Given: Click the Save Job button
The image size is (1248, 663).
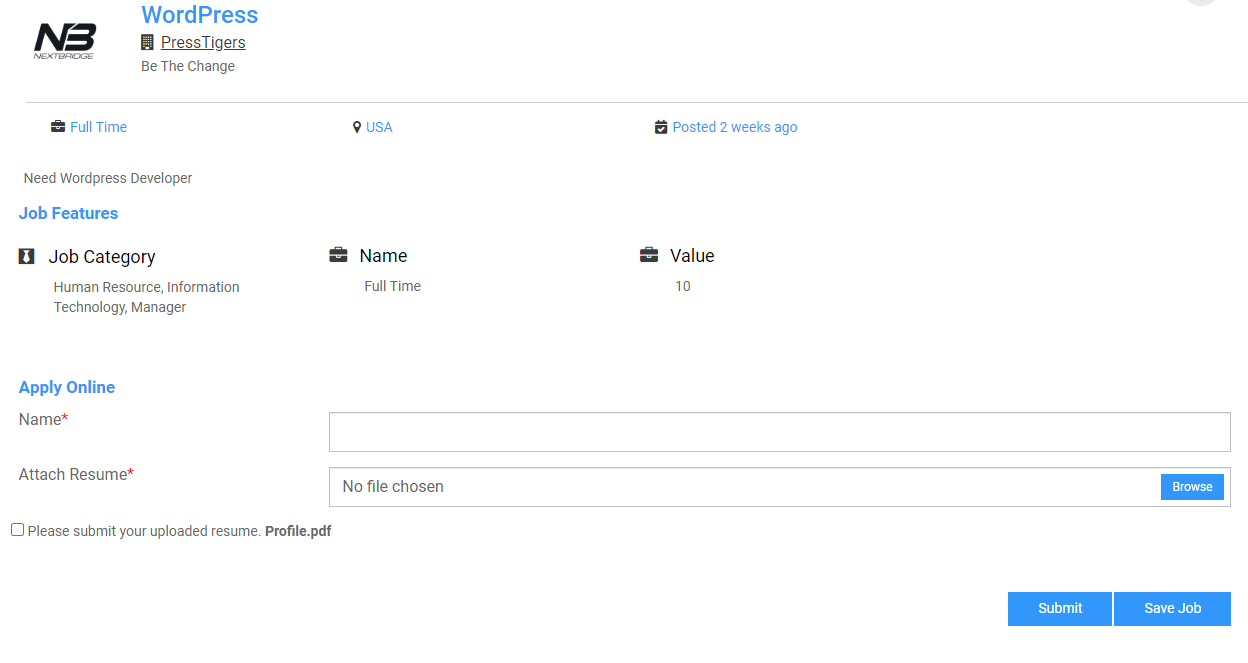Looking at the screenshot, I should tap(1172, 608).
